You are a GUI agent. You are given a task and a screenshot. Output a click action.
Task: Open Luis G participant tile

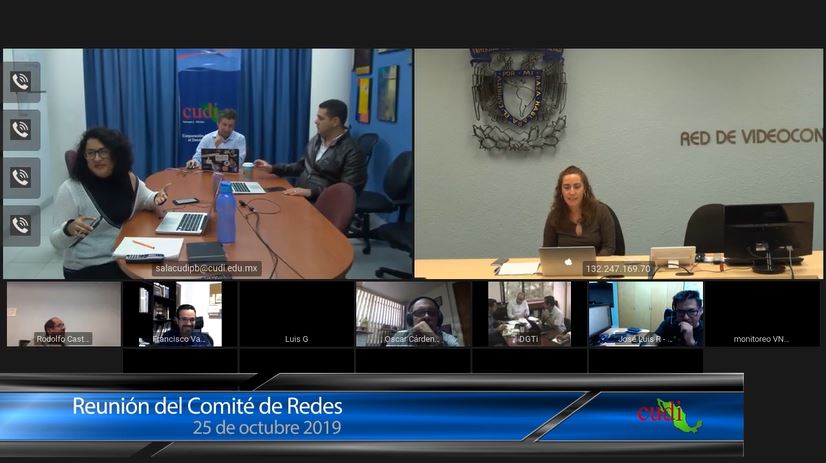click(297, 314)
